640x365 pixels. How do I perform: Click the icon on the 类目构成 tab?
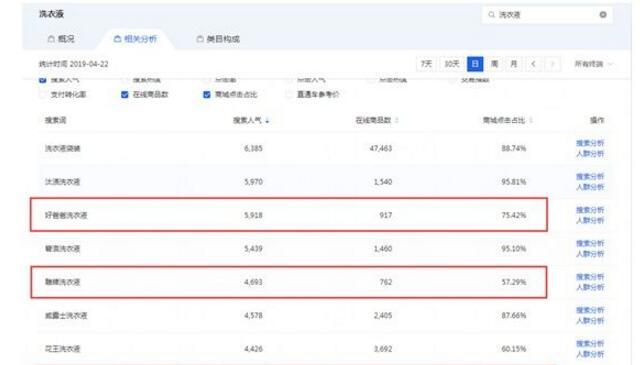click(x=200, y=39)
